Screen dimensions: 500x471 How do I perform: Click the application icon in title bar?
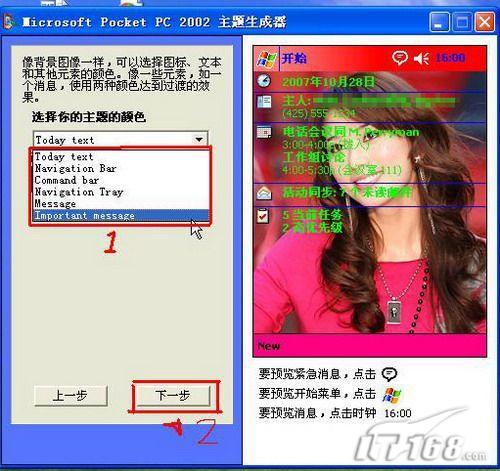tap(9, 22)
